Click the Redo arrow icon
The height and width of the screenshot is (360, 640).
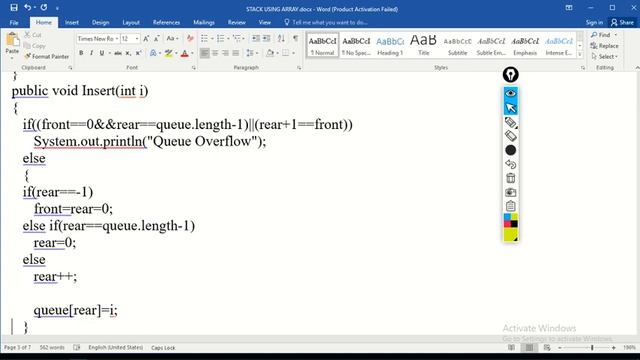[44, 8]
